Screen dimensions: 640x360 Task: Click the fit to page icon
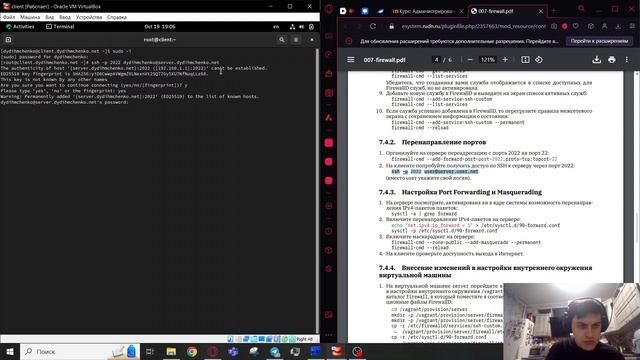tap(525, 60)
